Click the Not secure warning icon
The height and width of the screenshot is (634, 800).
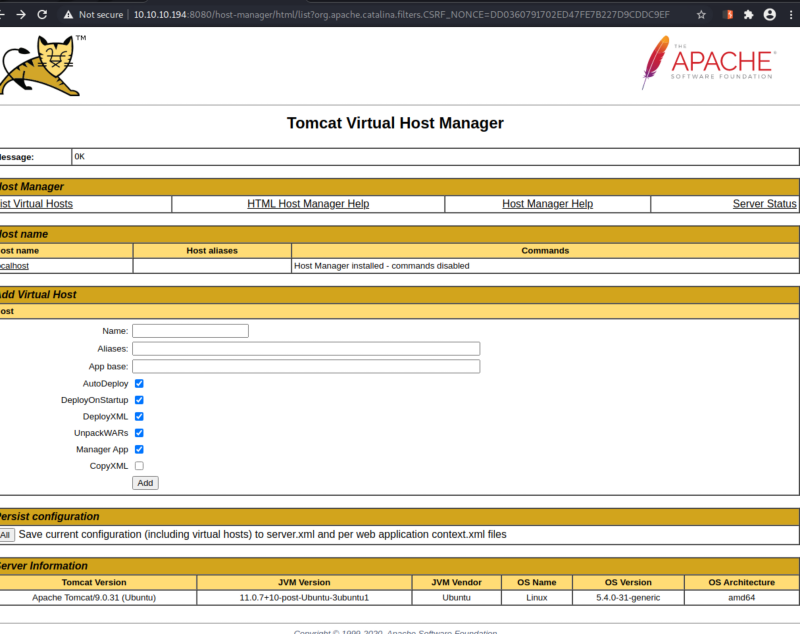[68, 15]
